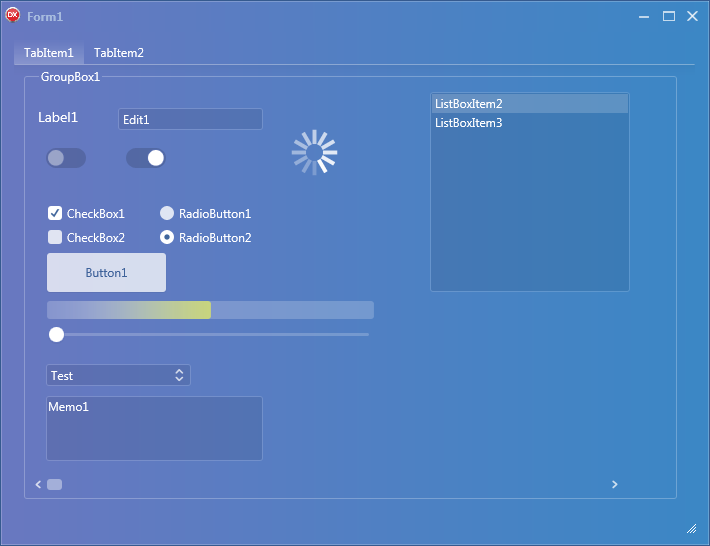Click the scrollbar left arrow
The image size is (710, 546).
(38, 484)
